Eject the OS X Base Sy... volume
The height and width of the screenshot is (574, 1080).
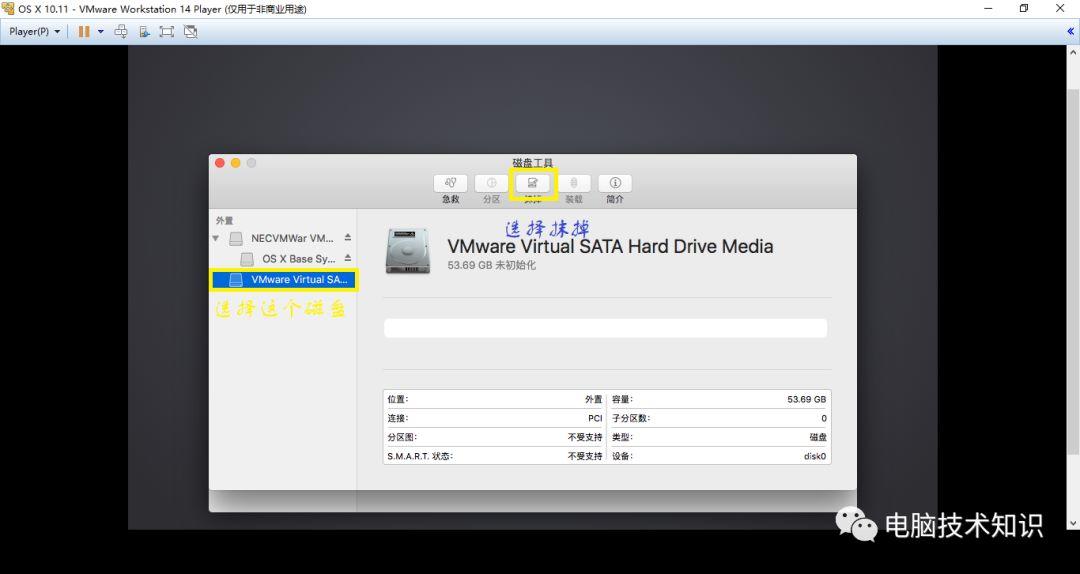point(348,258)
